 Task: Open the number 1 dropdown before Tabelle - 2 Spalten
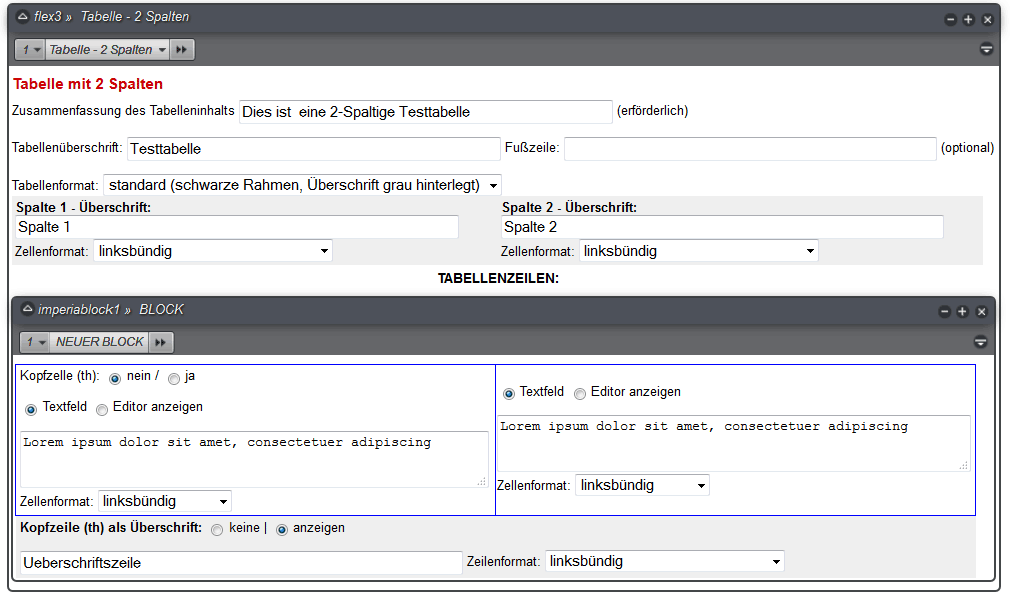(30, 50)
